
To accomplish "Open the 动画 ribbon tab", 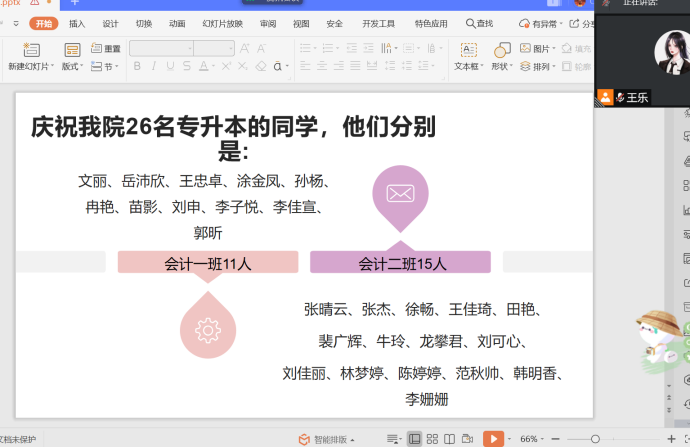I will 177,24.
